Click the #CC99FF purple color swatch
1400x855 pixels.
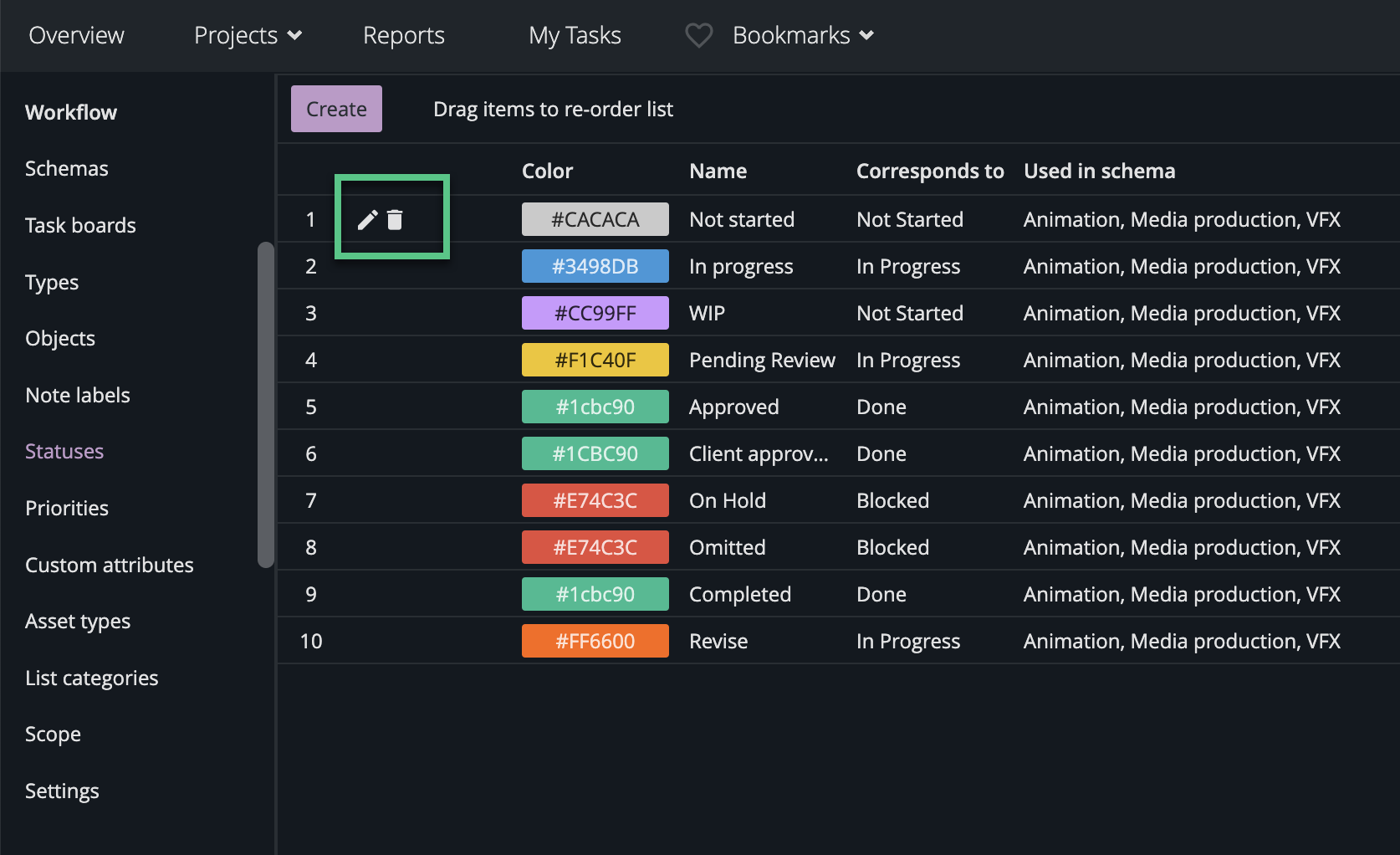[595, 313]
